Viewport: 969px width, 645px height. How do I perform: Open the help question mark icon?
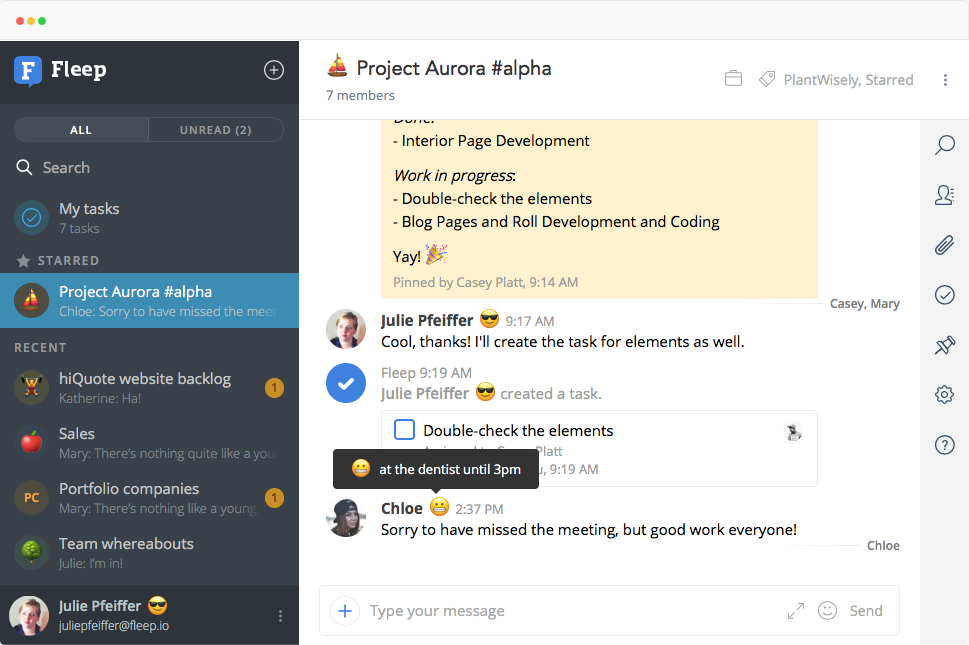coord(944,445)
